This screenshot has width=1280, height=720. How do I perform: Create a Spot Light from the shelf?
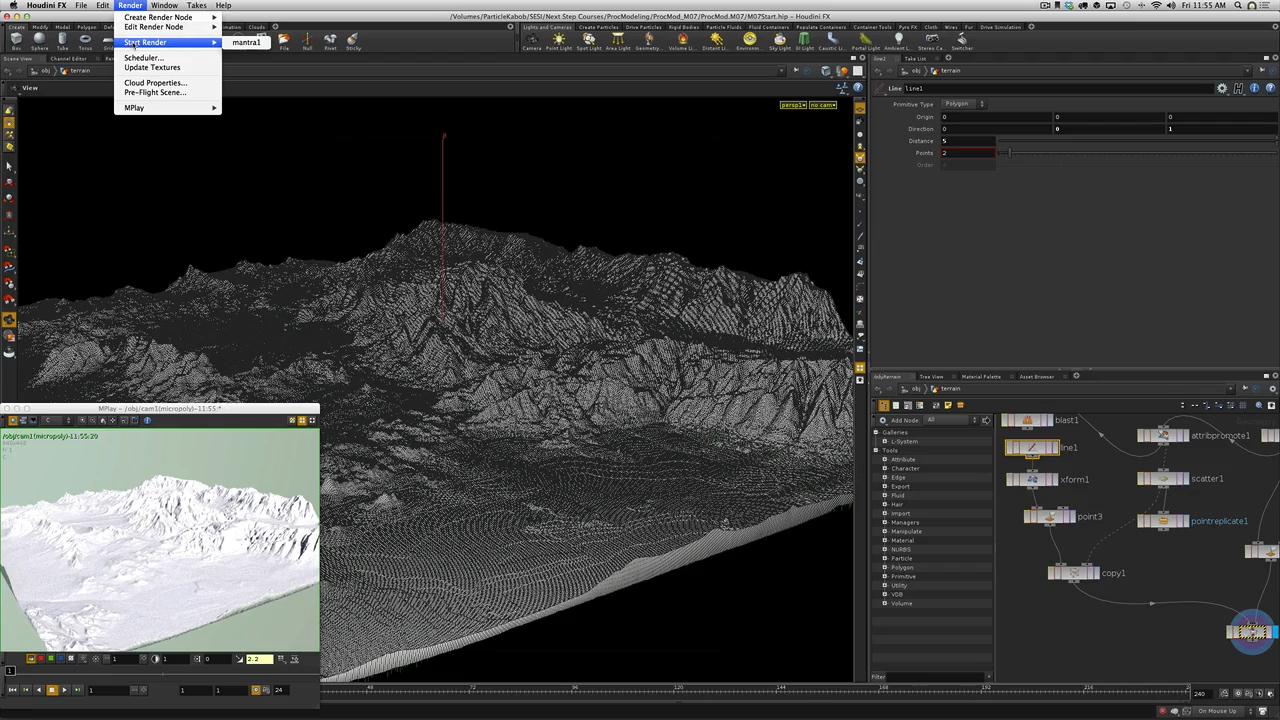click(x=589, y=41)
